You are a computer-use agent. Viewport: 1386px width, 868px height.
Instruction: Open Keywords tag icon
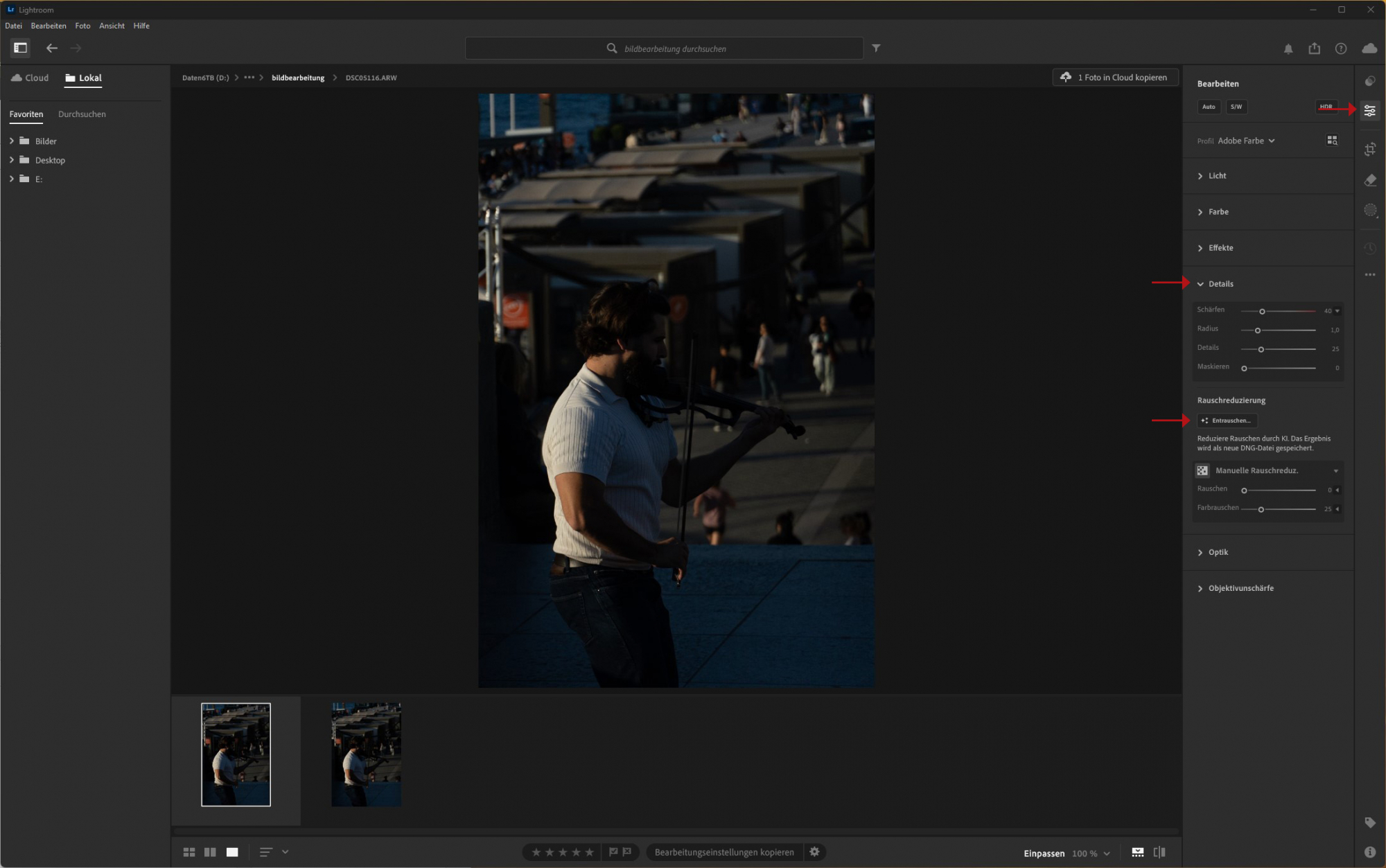(1369, 822)
